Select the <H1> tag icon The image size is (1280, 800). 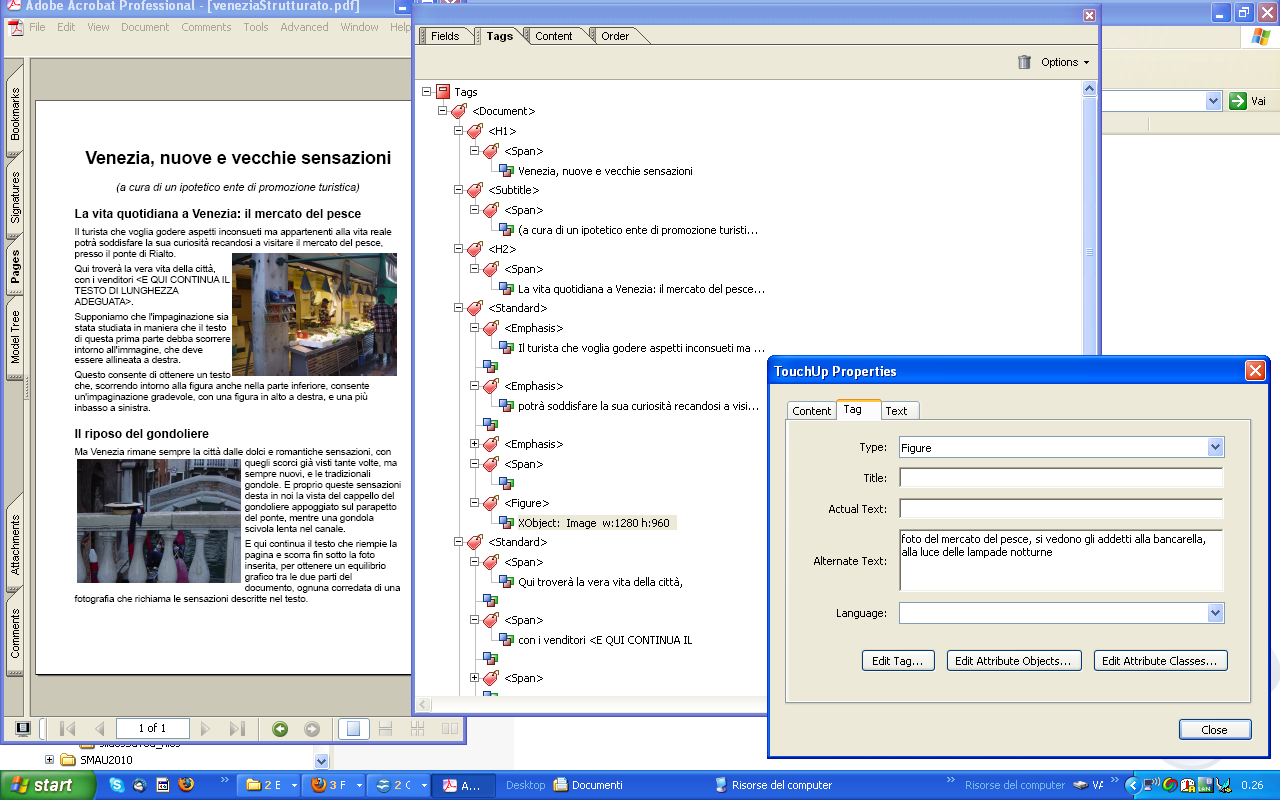pos(475,131)
